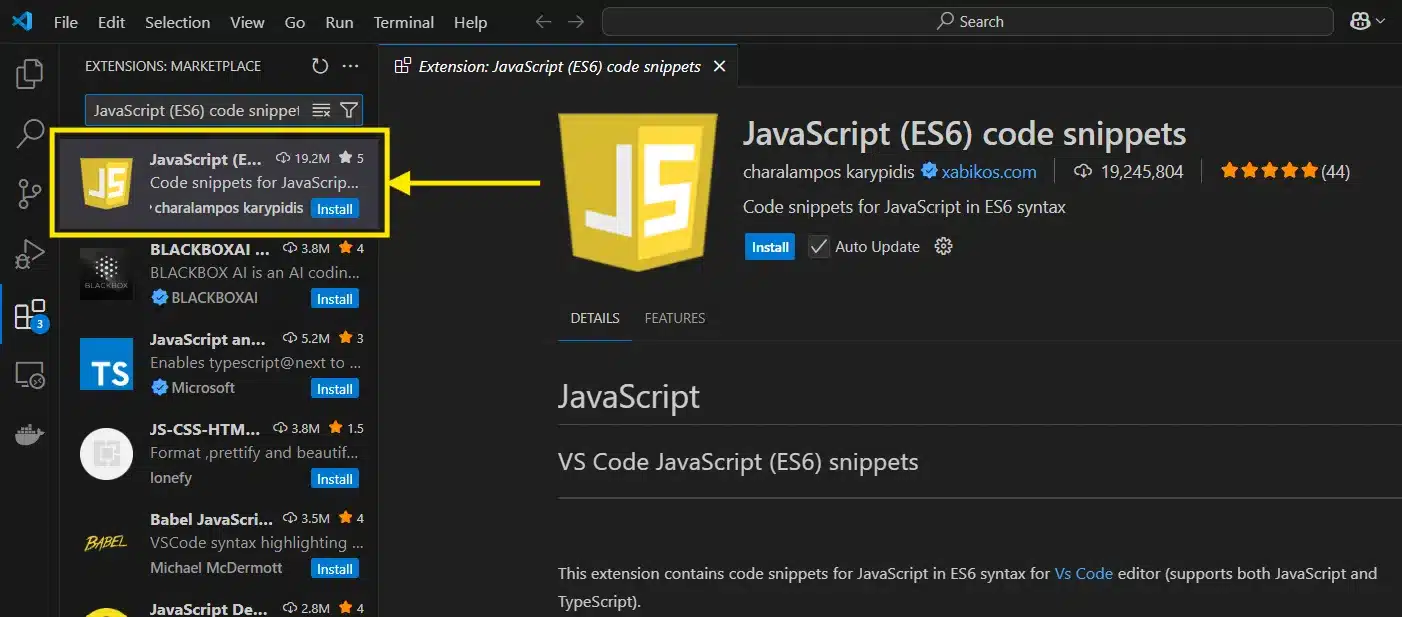1402x617 pixels.
Task: Open Remote Explorer view
Action: pos(30,375)
